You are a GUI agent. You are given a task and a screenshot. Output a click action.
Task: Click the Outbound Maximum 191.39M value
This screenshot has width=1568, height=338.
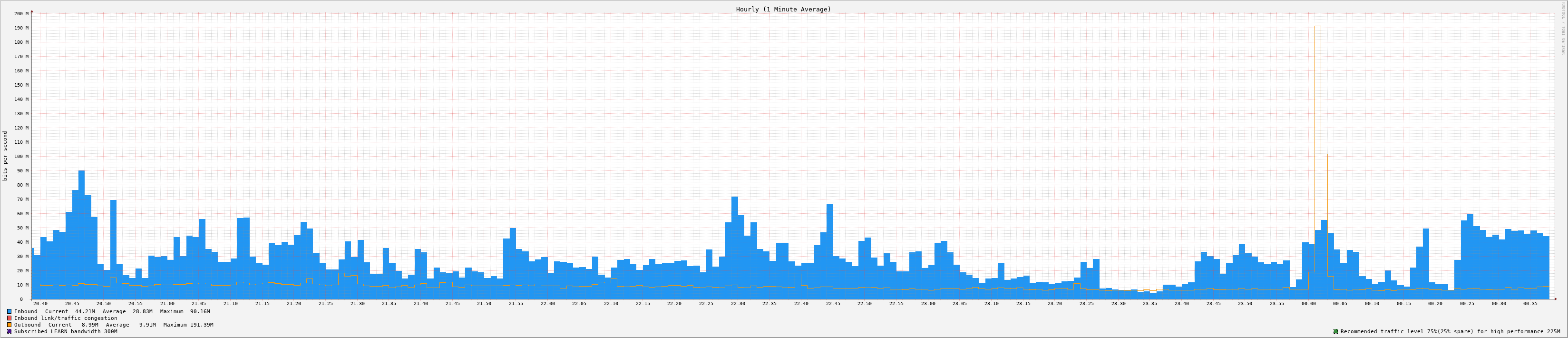point(202,325)
